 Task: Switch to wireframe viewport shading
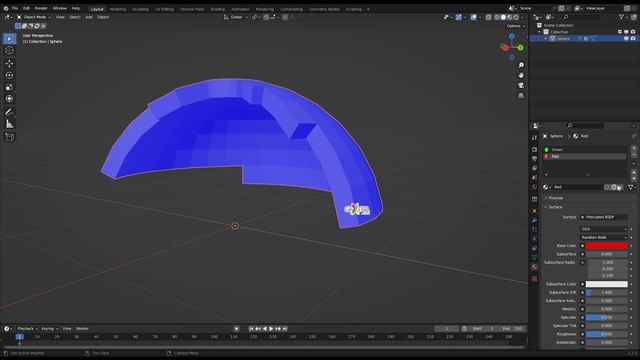pos(497,18)
